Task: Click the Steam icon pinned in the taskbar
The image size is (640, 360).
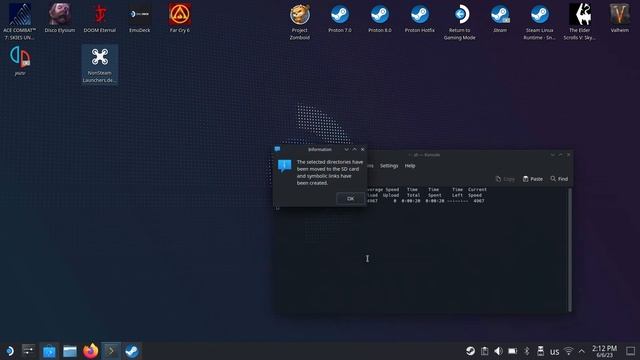Action: point(131,351)
